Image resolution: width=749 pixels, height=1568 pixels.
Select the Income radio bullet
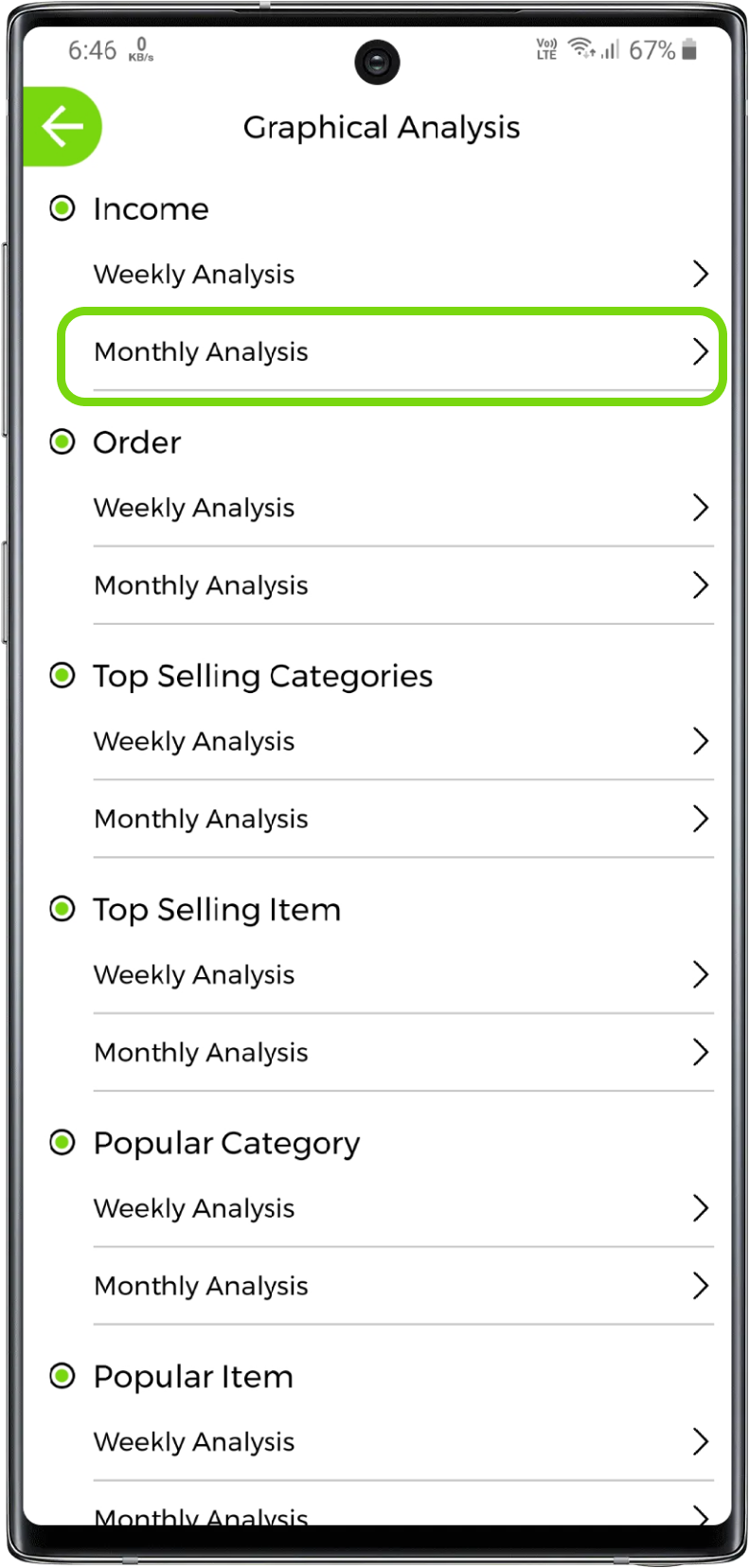tap(62, 208)
